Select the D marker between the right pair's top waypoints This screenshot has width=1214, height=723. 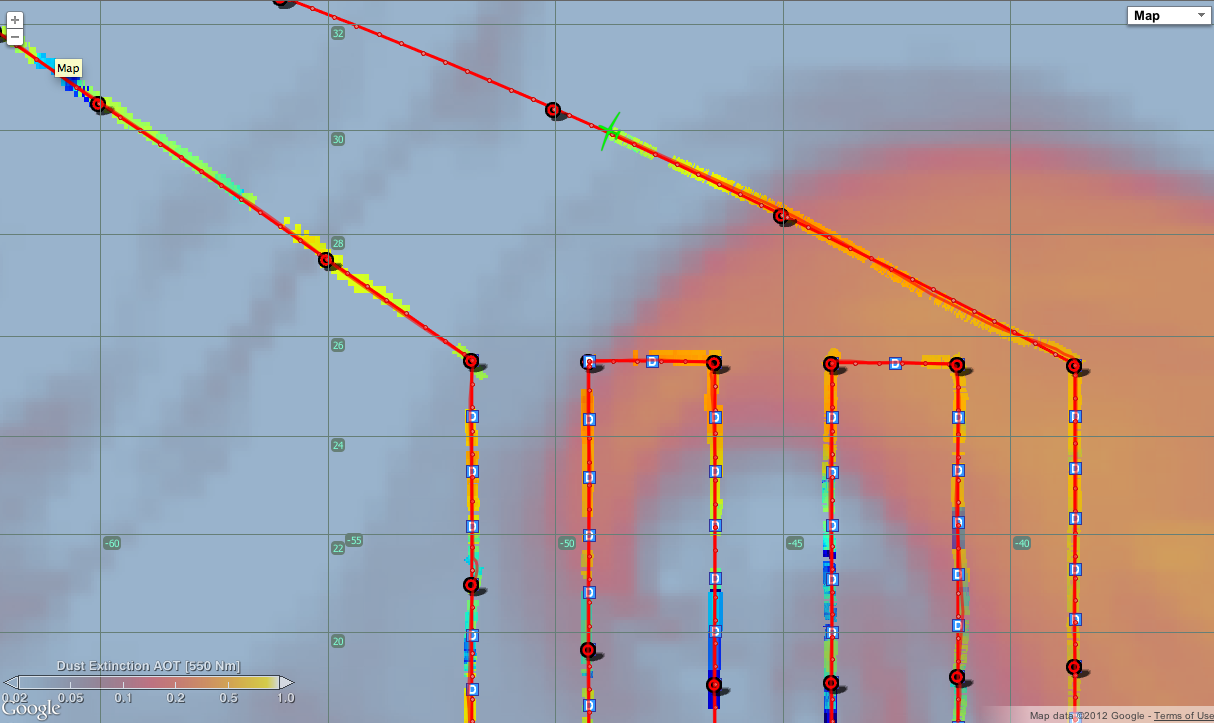[895, 364]
